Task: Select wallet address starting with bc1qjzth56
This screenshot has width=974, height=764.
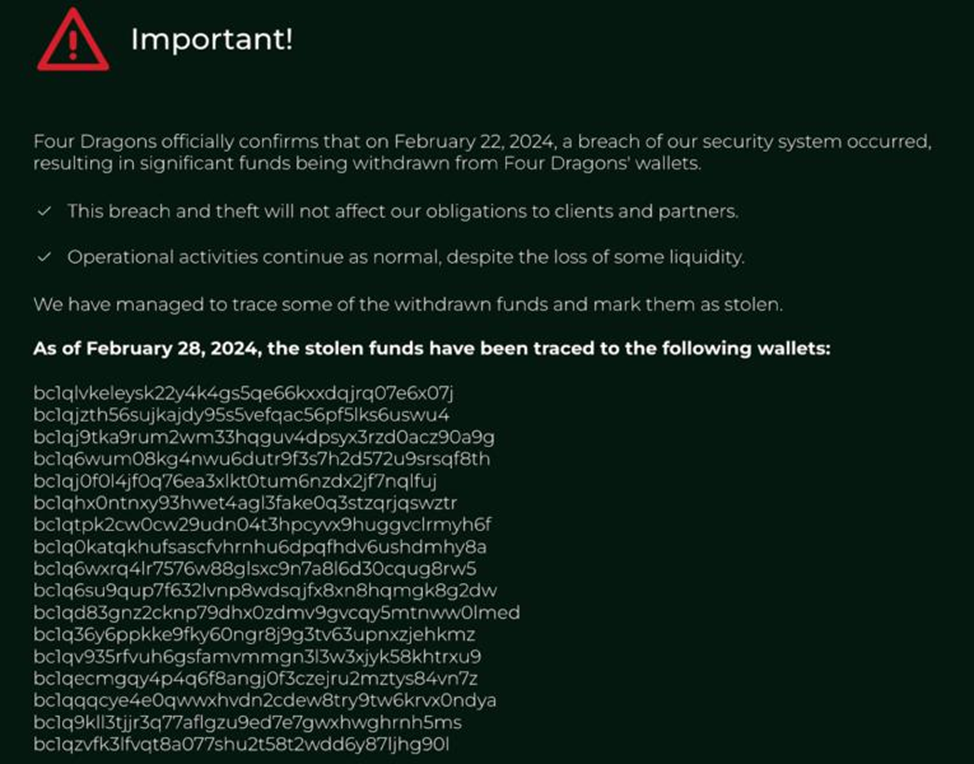Action: [x=241, y=415]
